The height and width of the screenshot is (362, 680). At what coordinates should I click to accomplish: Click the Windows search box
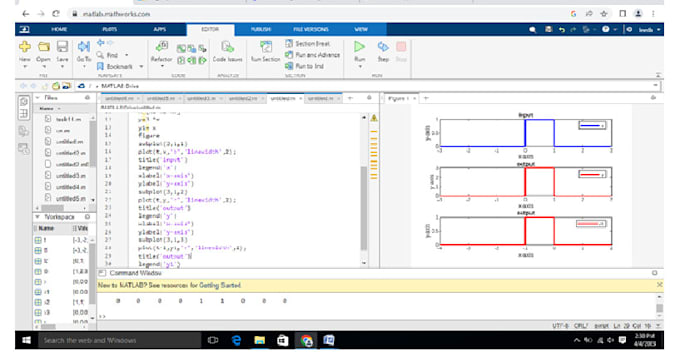[x=119, y=340]
